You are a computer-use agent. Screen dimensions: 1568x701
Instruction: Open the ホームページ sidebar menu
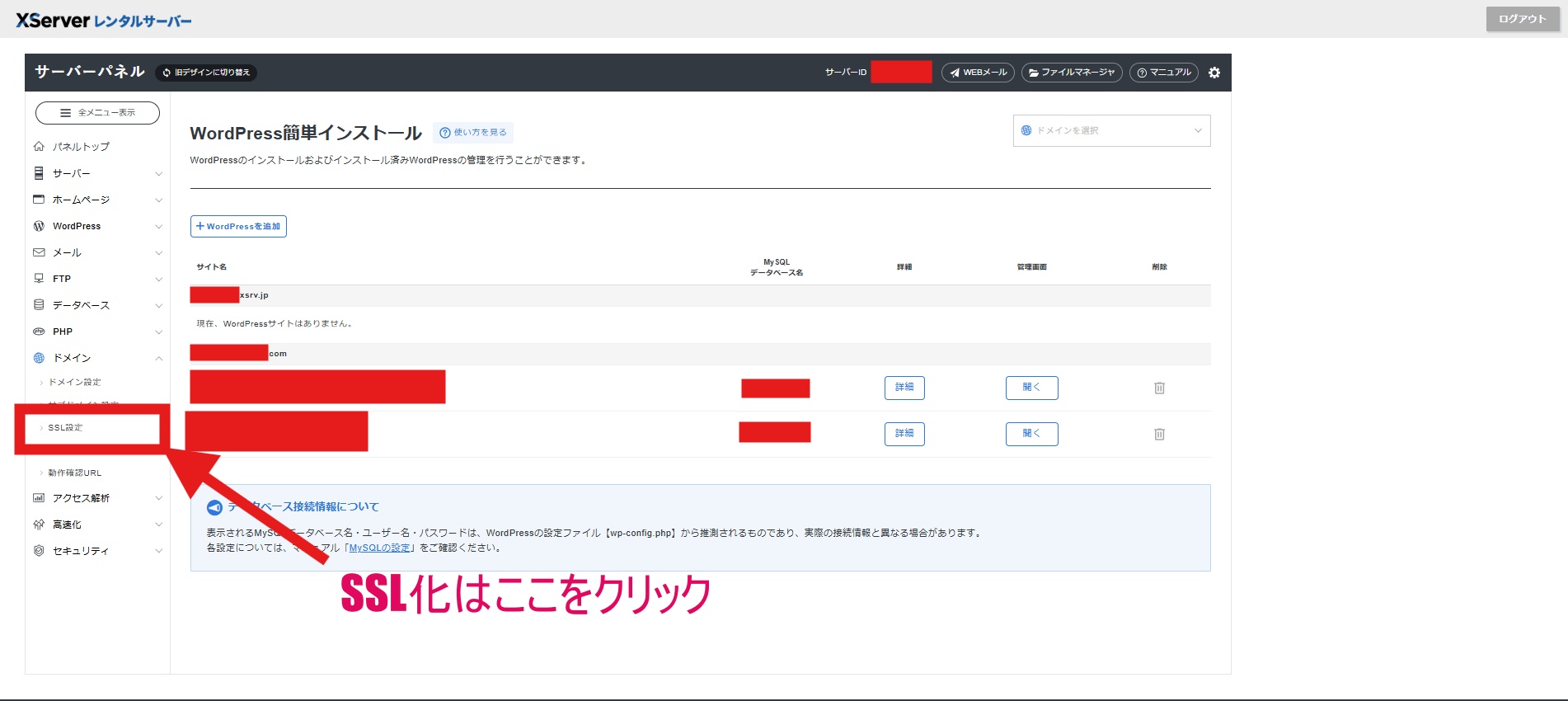[x=81, y=200]
